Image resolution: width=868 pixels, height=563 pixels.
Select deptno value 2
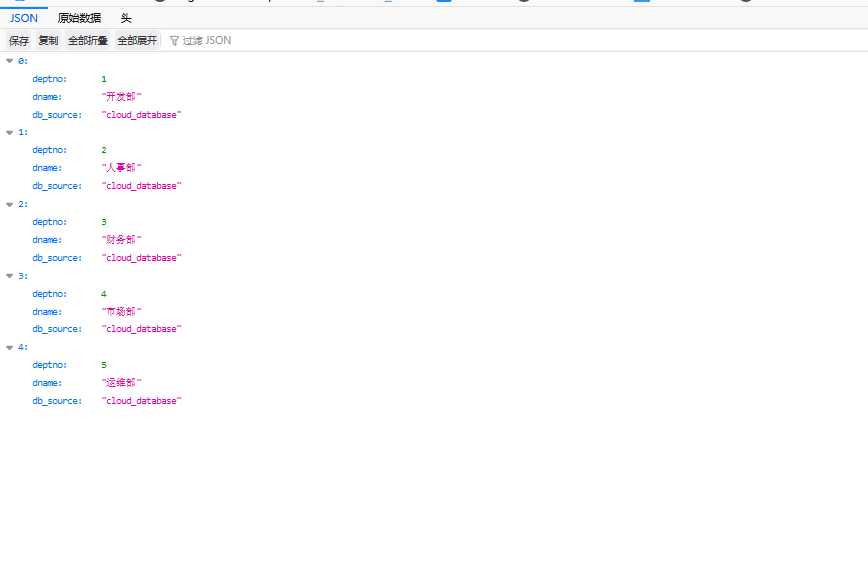[104, 150]
